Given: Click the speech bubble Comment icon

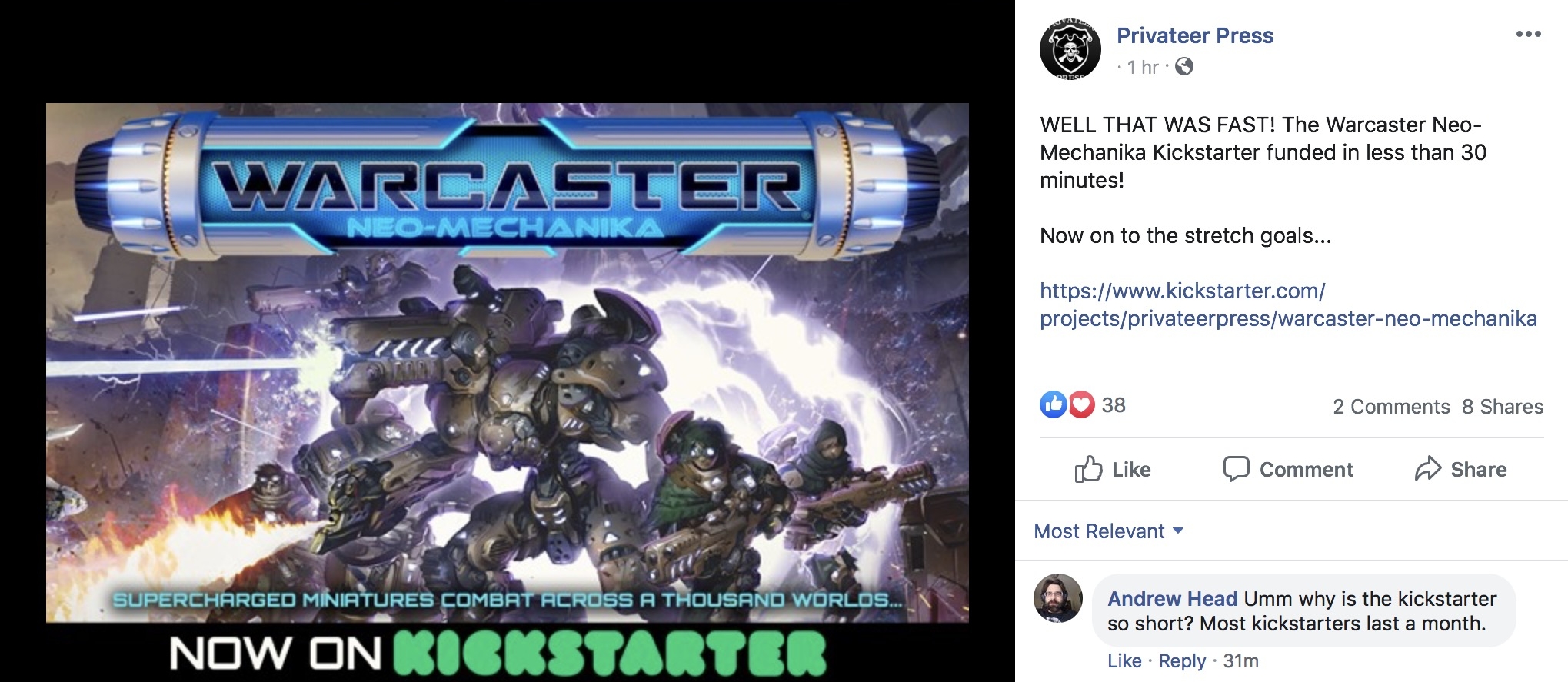Looking at the screenshot, I should (1236, 469).
